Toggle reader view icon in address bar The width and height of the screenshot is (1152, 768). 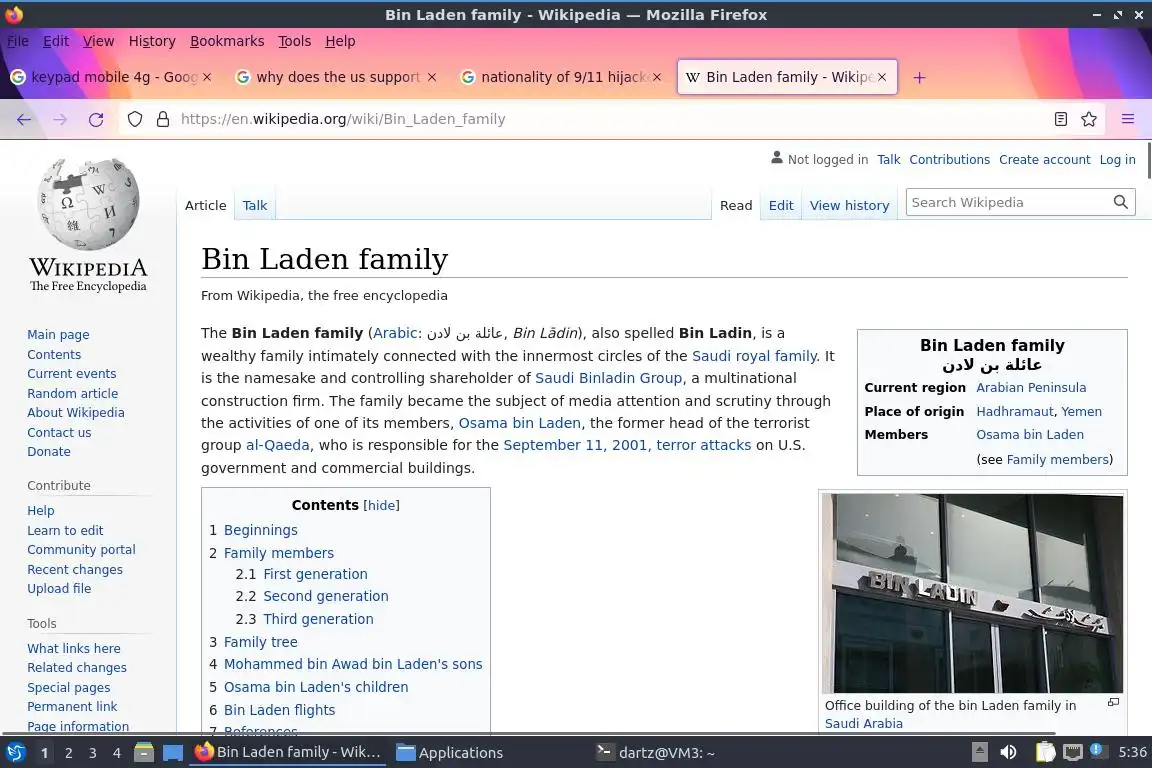pyautogui.click(x=1060, y=119)
